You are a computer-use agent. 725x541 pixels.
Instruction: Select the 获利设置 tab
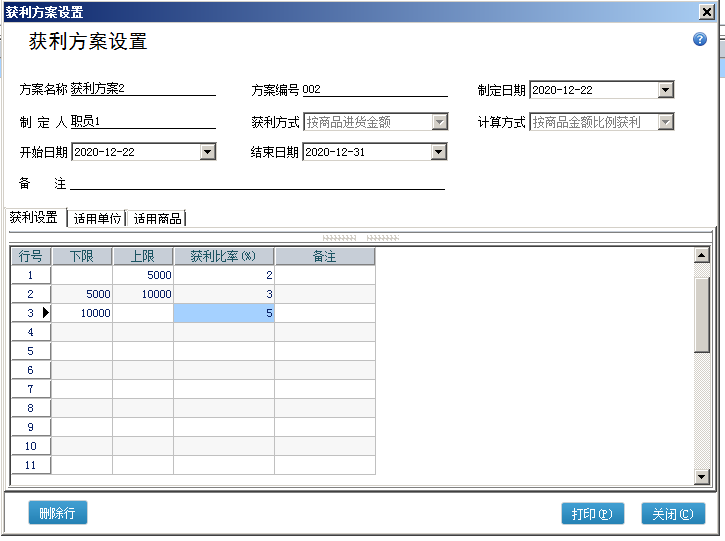pos(34,217)
